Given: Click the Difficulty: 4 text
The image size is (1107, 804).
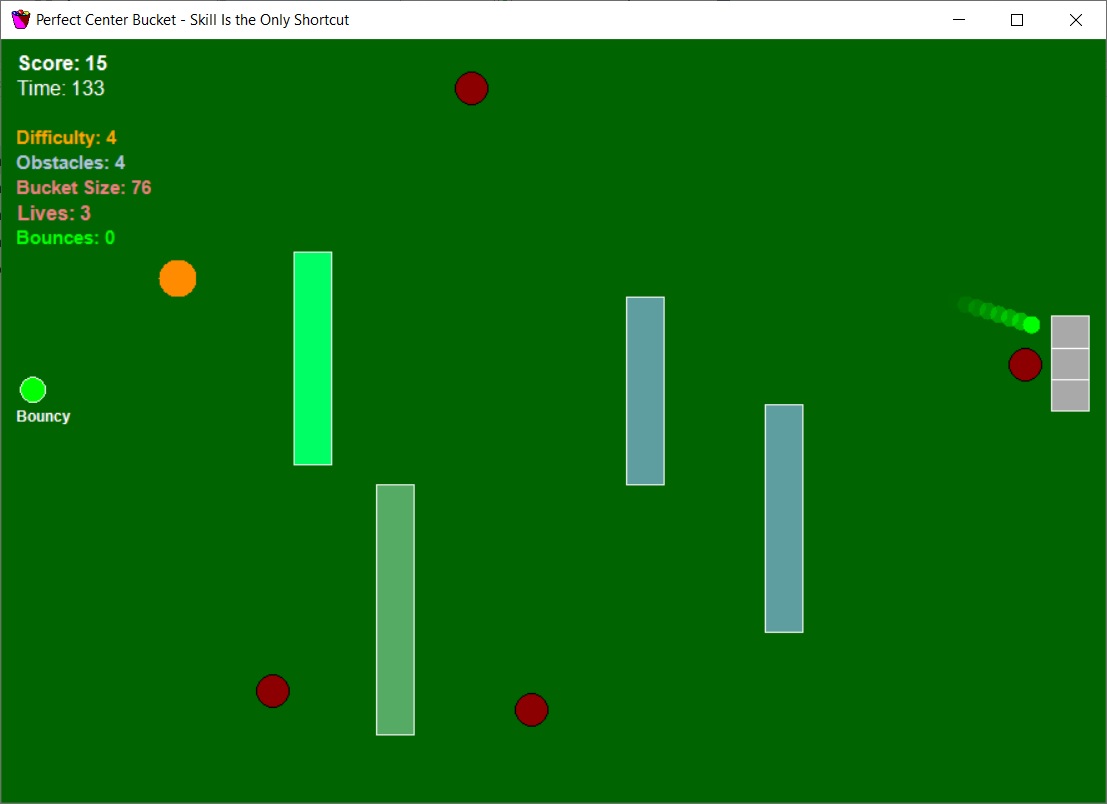Looking at the screenshot, I should [x=66, y=138].
